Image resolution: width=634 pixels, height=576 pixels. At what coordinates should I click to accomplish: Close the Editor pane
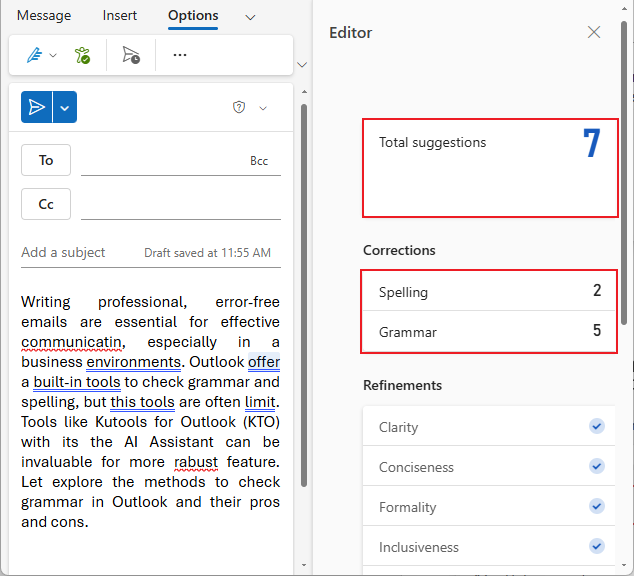point(594,33)
